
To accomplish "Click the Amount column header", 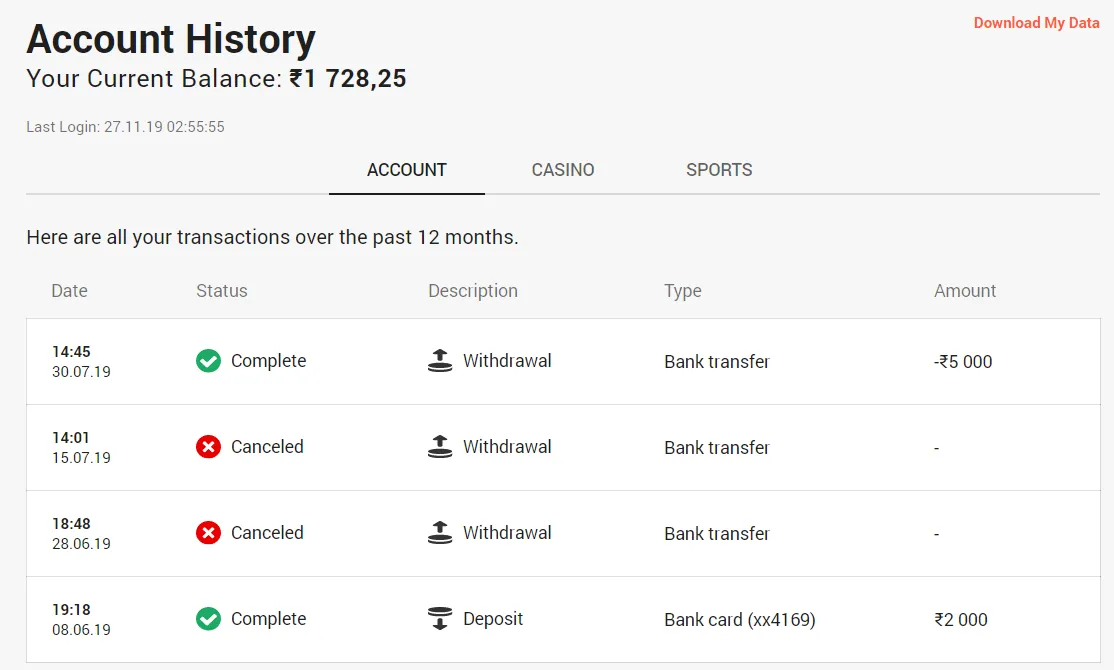I will click(x=965, y=291).
